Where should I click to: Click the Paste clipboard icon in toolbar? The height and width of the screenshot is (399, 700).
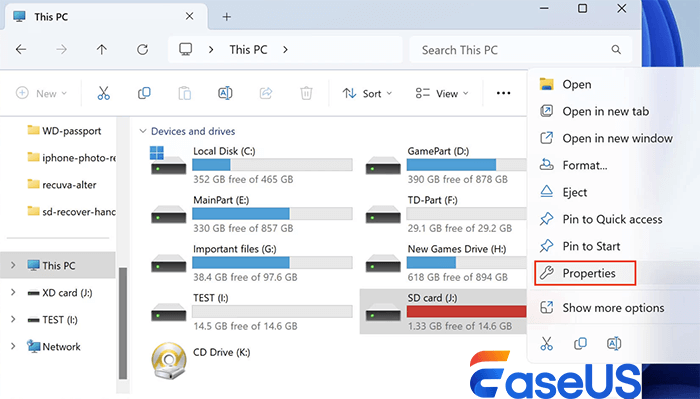(x=185, y=93)
